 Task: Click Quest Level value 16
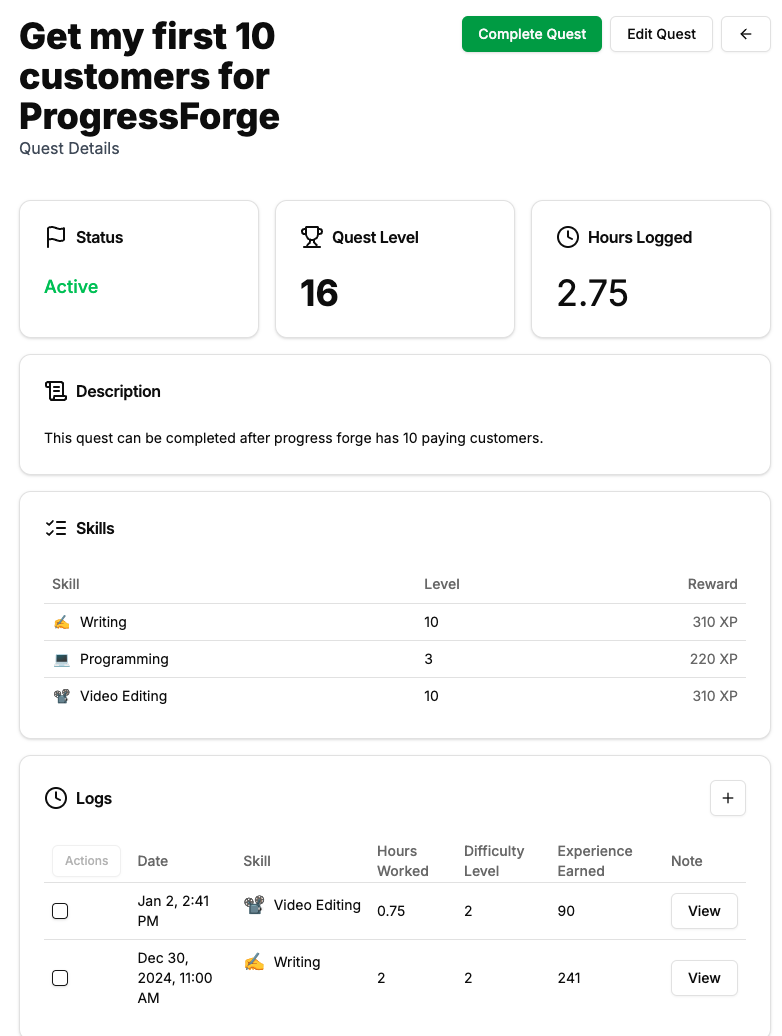(319, 293)
